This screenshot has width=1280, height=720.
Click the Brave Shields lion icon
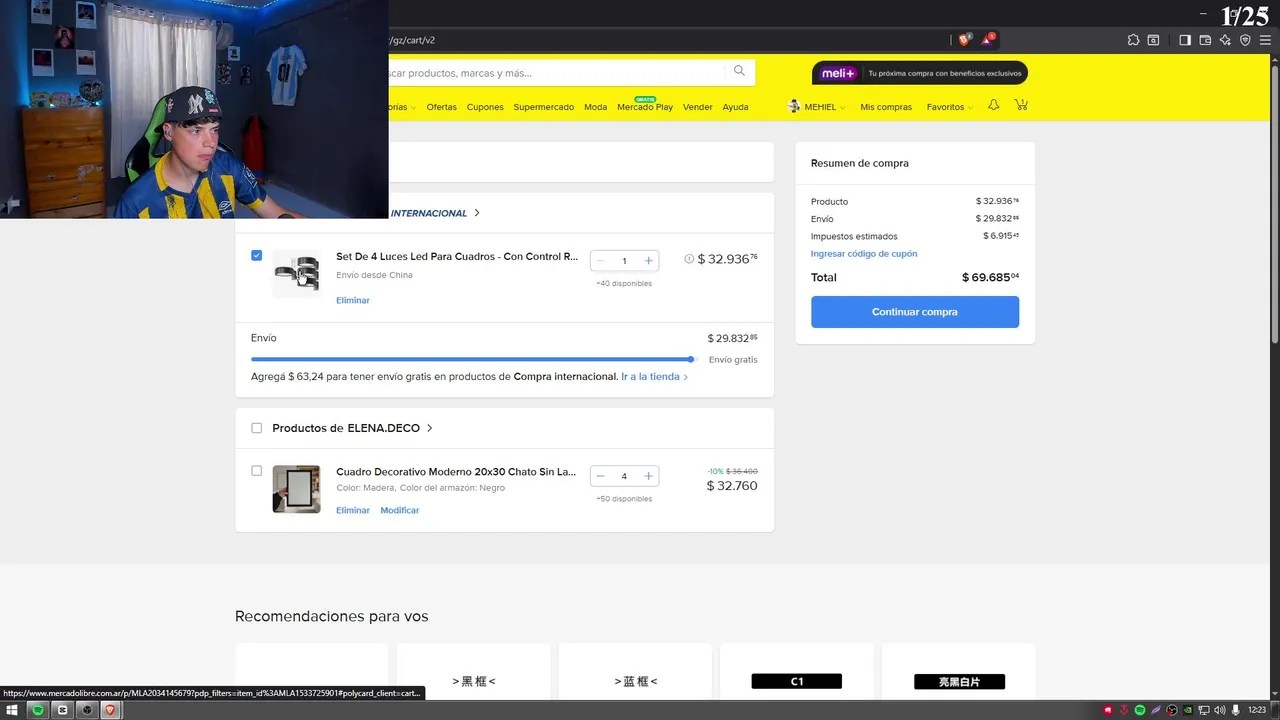[964, 40]
